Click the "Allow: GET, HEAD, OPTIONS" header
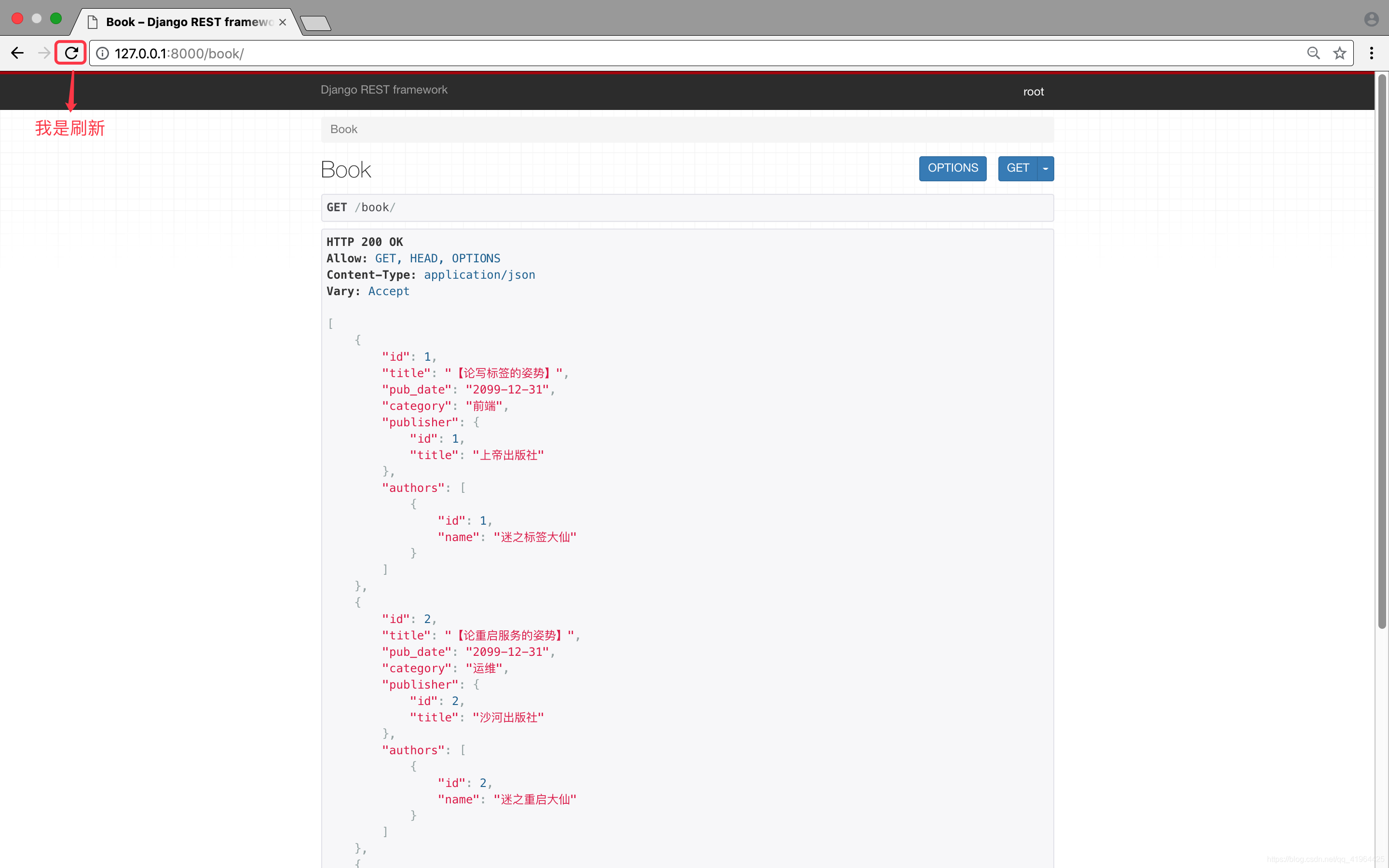The width and height of the screenshot is (1389, 868). point(413,258)
